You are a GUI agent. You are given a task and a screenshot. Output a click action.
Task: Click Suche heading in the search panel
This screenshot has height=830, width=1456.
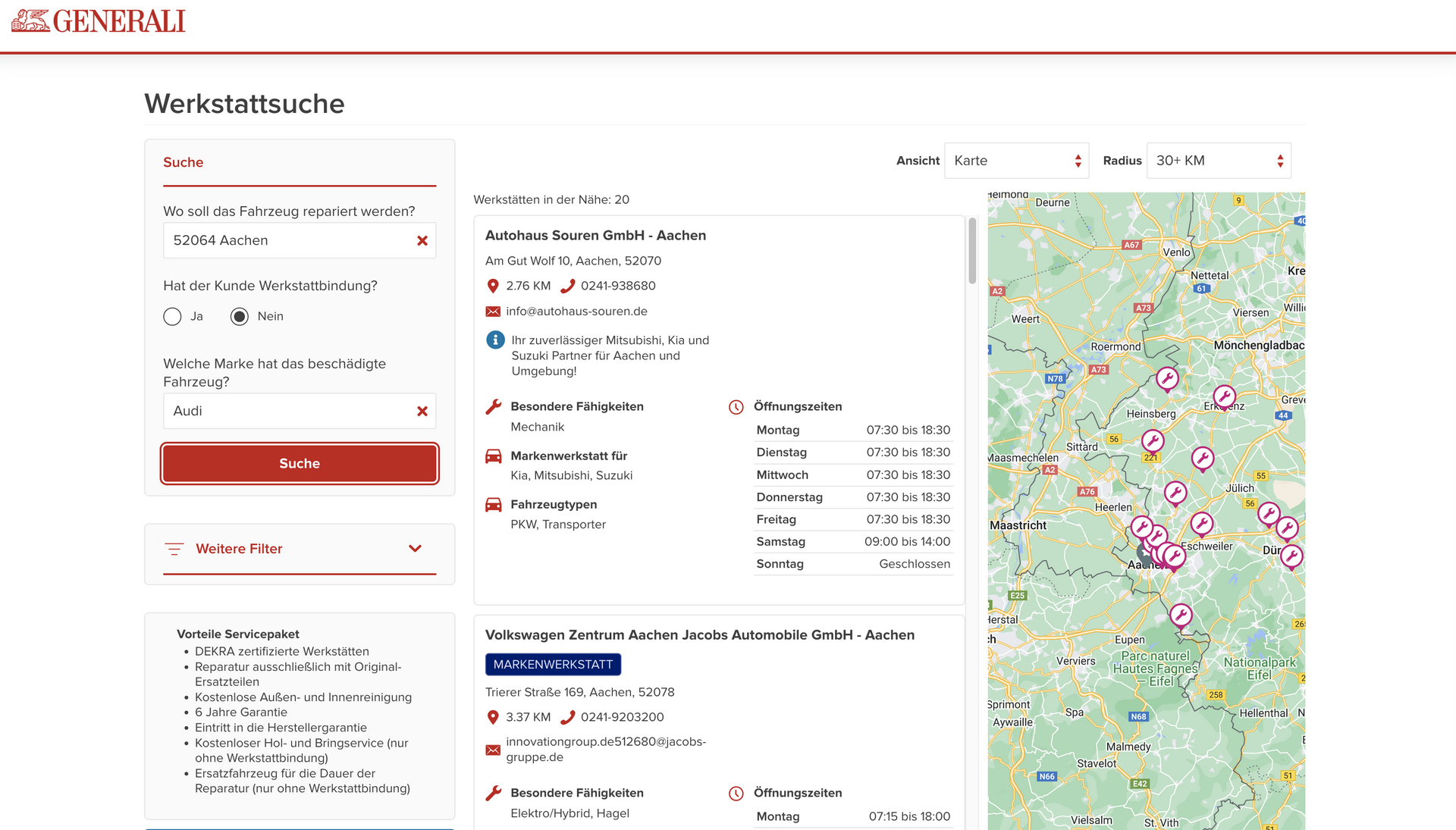coord(183,162)
